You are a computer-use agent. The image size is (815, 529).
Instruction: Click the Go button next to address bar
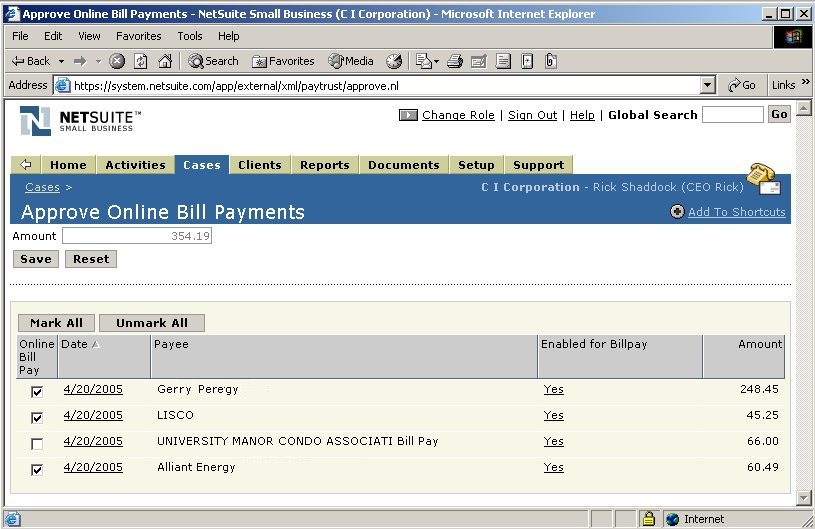point(742,85)
